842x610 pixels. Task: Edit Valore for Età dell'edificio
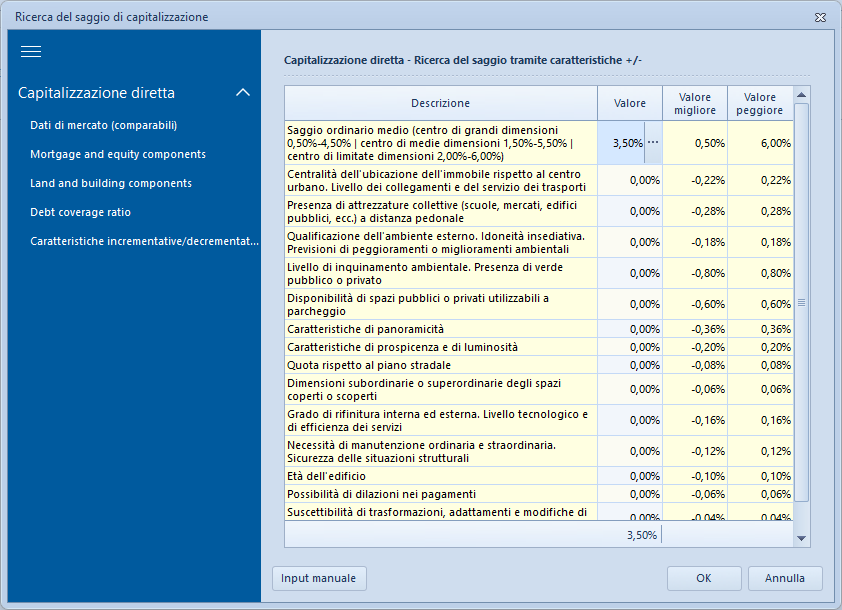point(630,476)
